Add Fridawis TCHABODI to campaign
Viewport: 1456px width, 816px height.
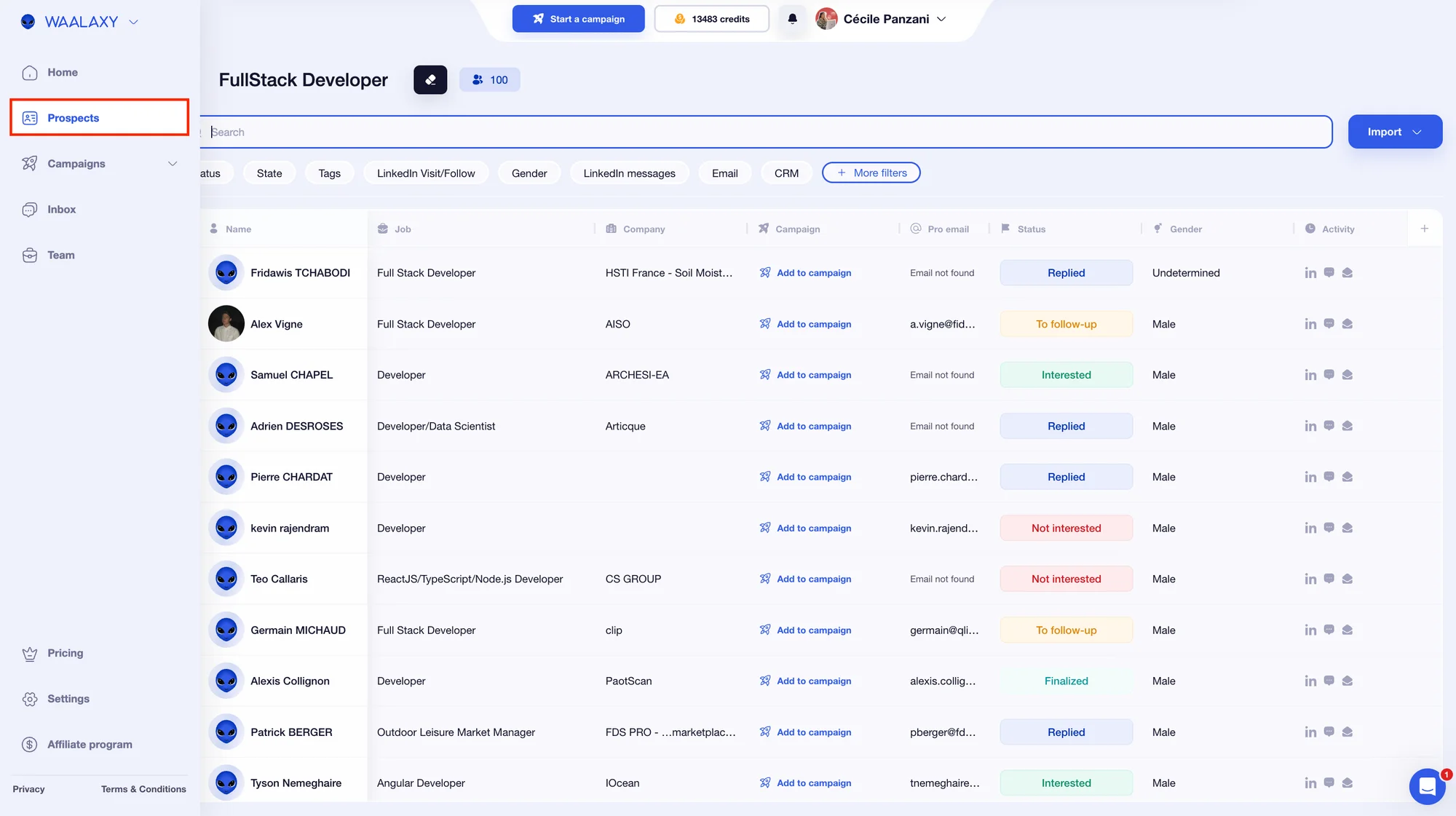click(x=805, y=273)
